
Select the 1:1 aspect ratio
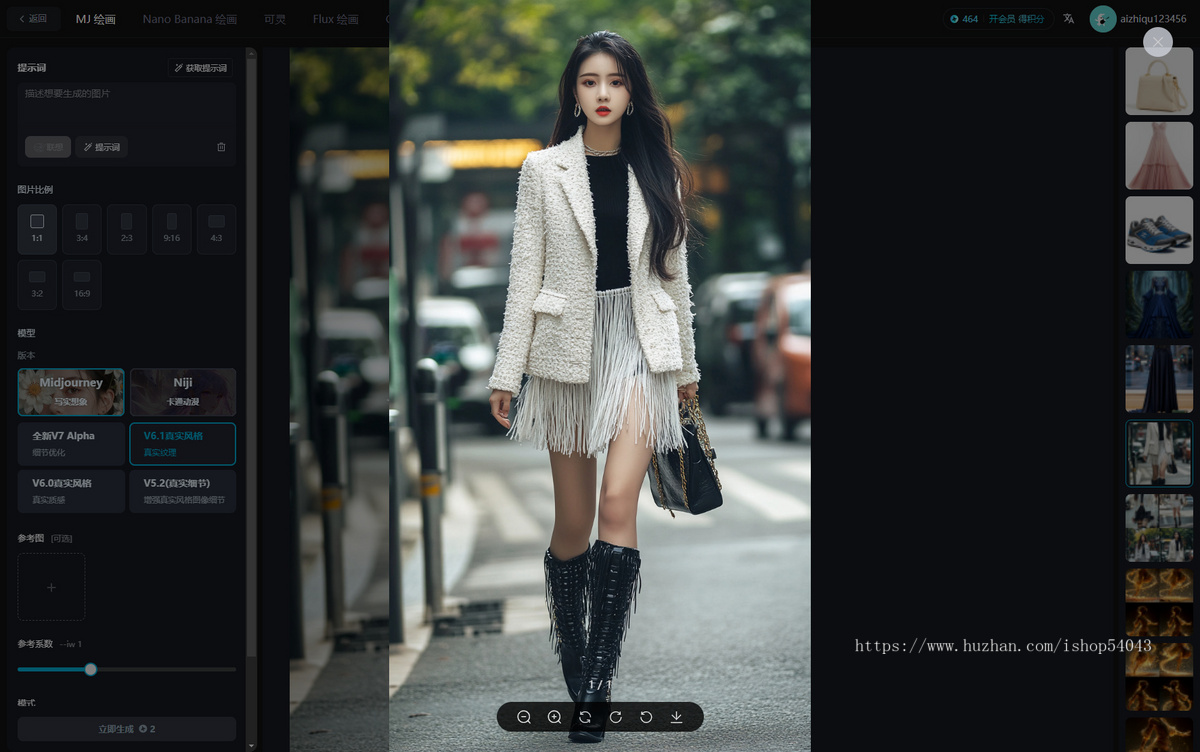[37, 229]
